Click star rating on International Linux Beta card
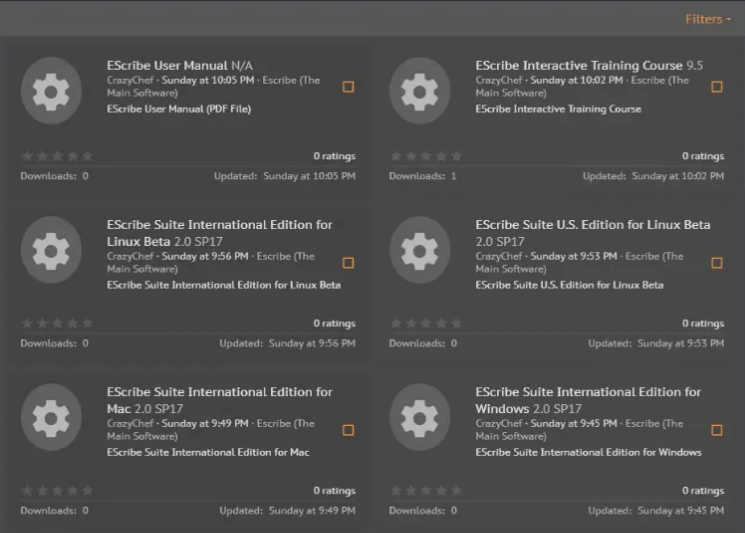This screenshot has height=533, width=745. point(57,324)
